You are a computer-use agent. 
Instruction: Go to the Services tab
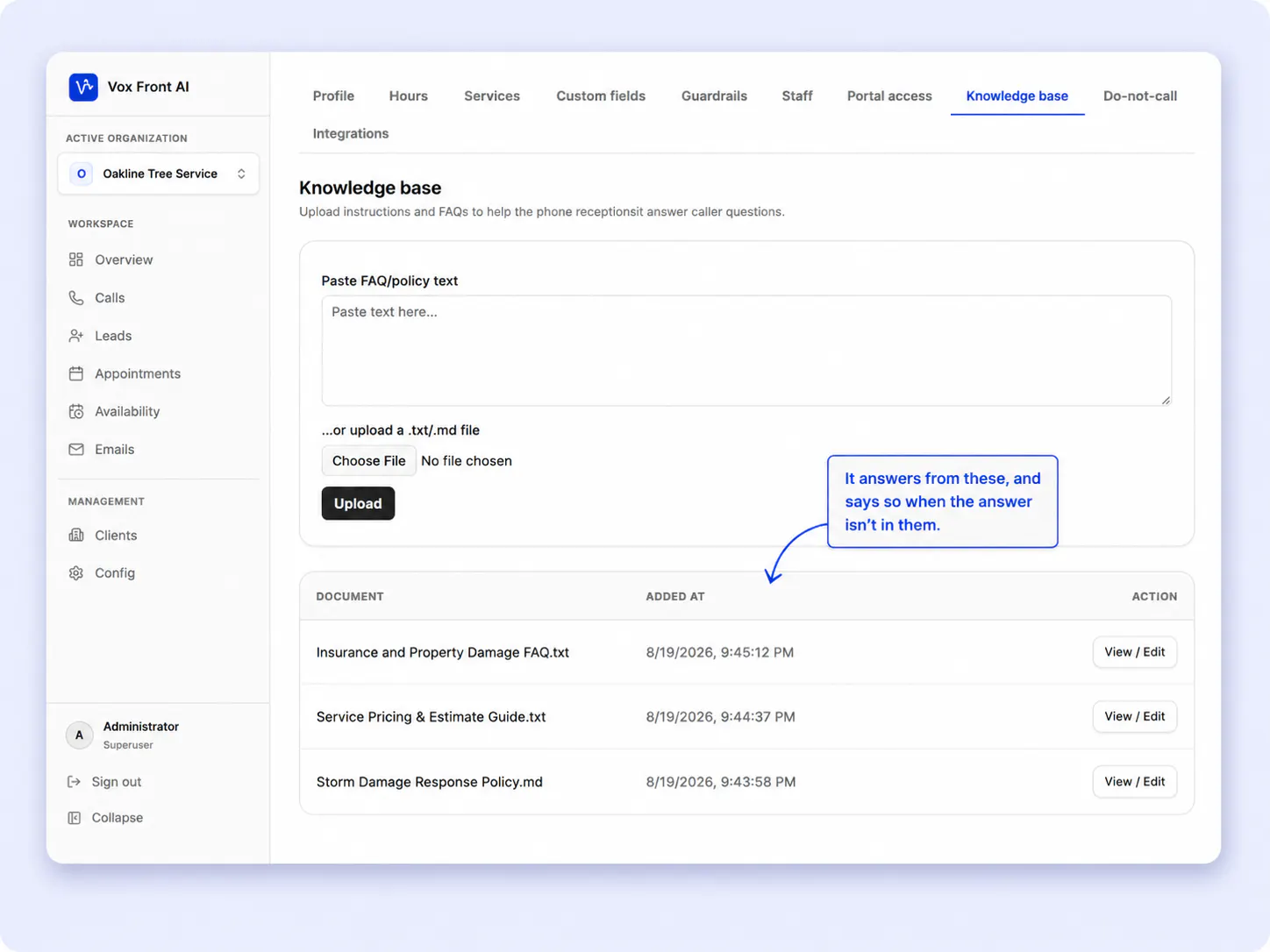pos(492,96)
